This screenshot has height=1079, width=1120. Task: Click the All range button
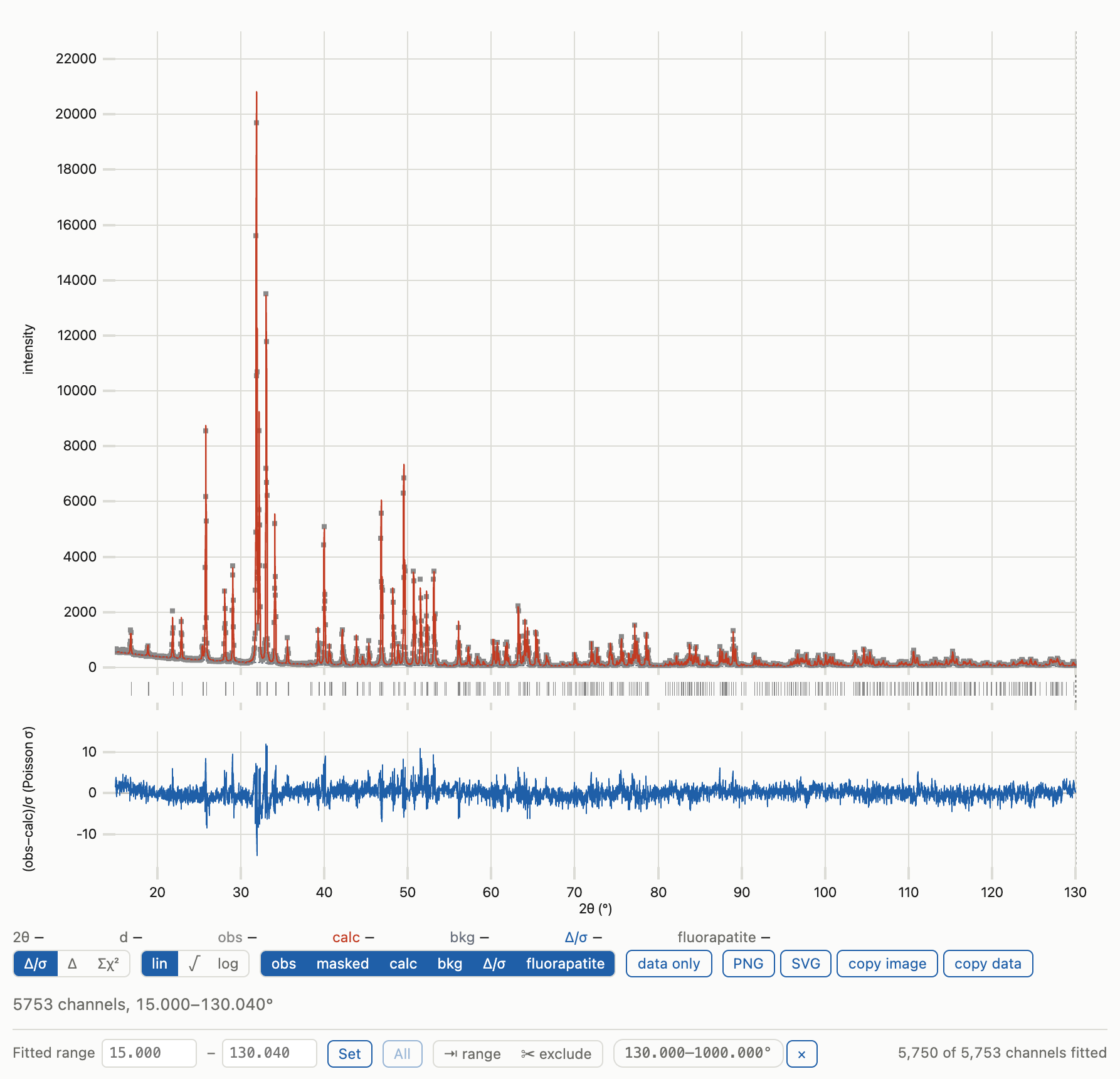[402, 1053]
